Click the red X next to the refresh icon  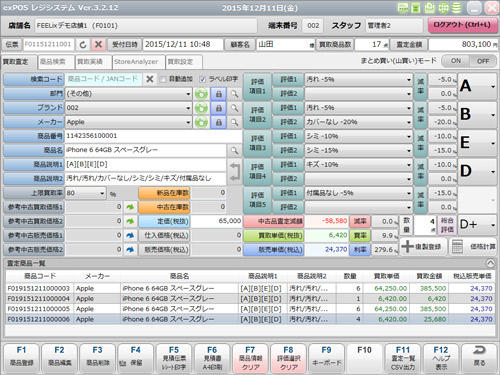98,44
